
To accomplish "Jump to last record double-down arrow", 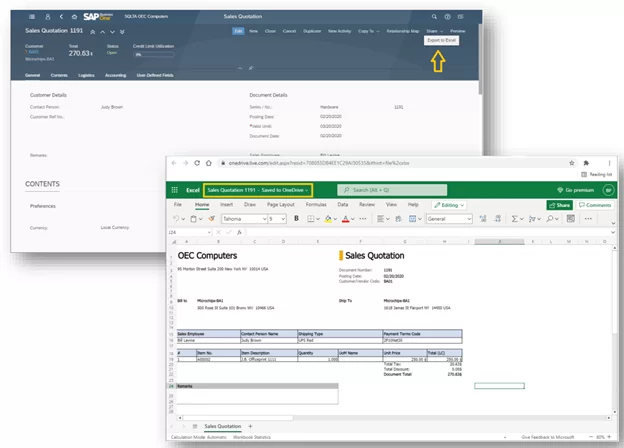I will (x=122, y=32).
